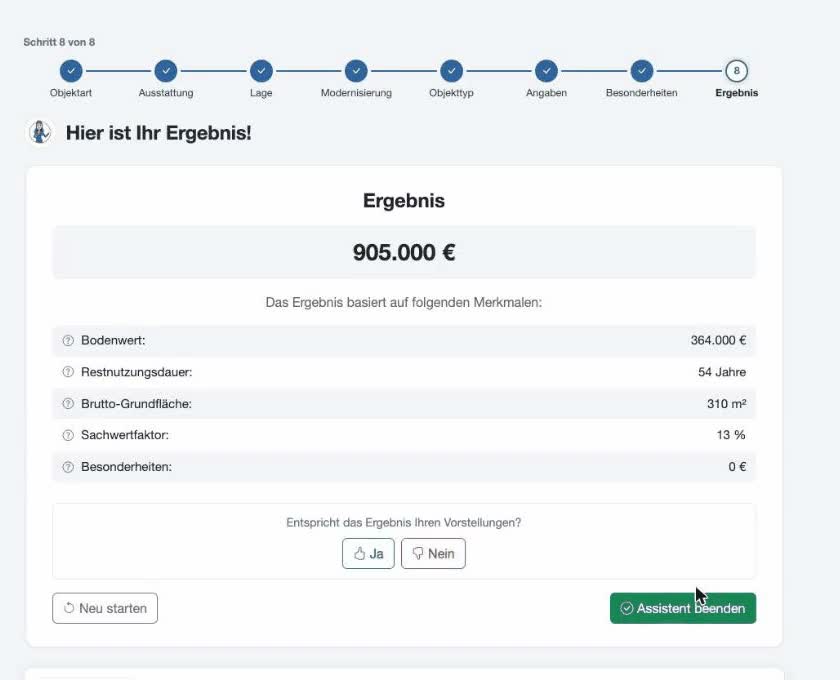The height and width of the screenshot is (680, 840).
Task: Click the question Entspricht das Ergebnis Ihren Vorstellungen?
Action: coord(404,522)
